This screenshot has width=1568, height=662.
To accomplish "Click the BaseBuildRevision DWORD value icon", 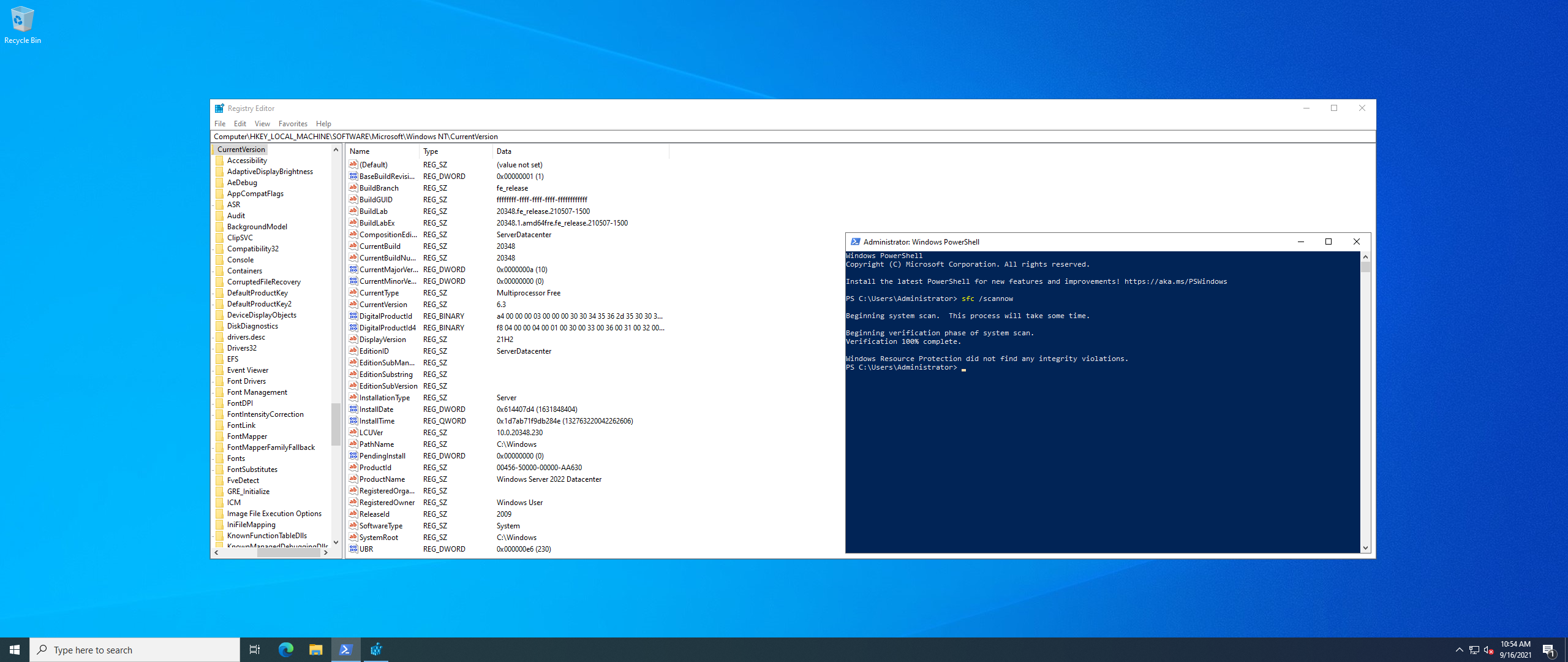I will 353,176.
